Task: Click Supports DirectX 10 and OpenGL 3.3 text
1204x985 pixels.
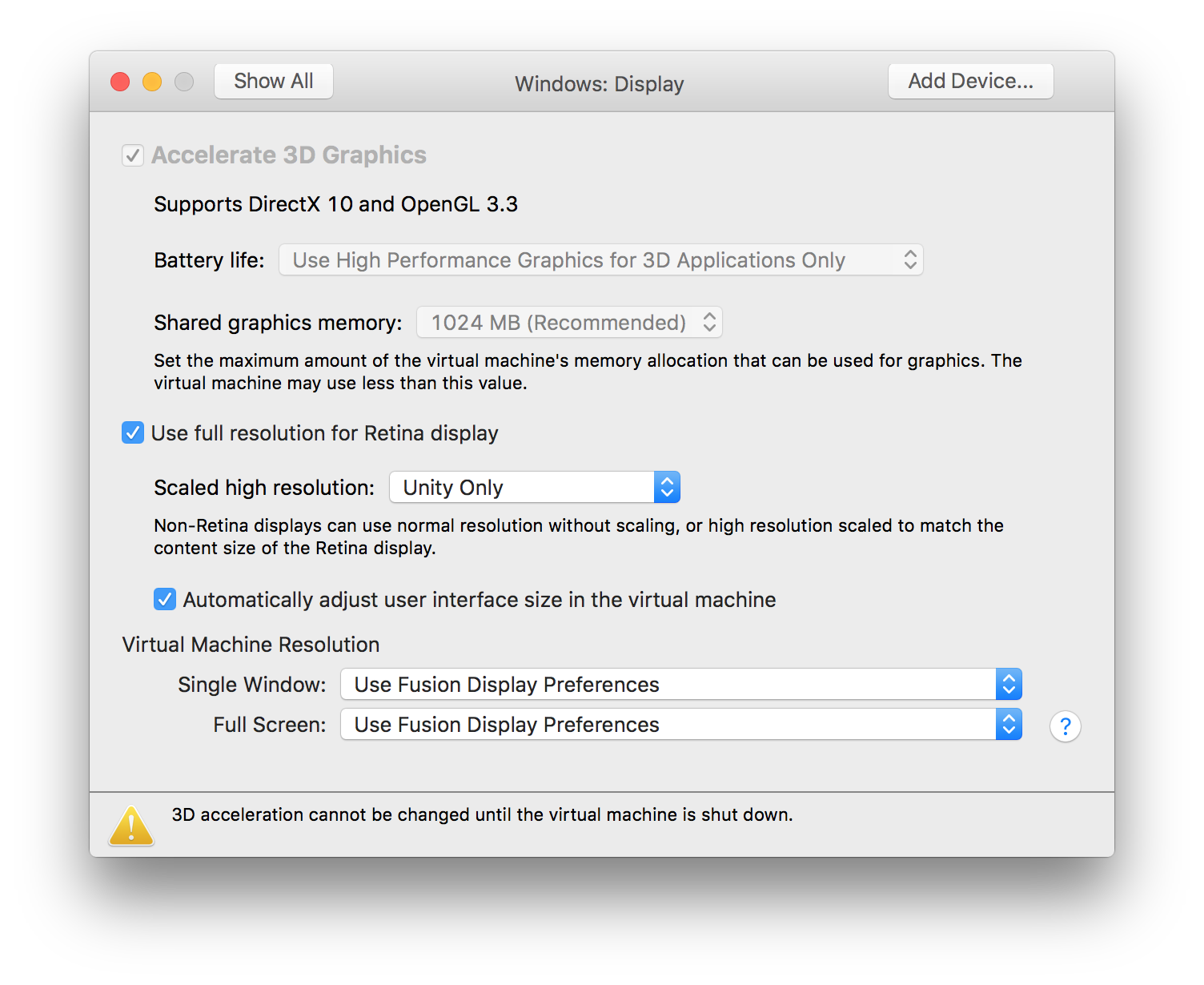Action: click(335, 204)
